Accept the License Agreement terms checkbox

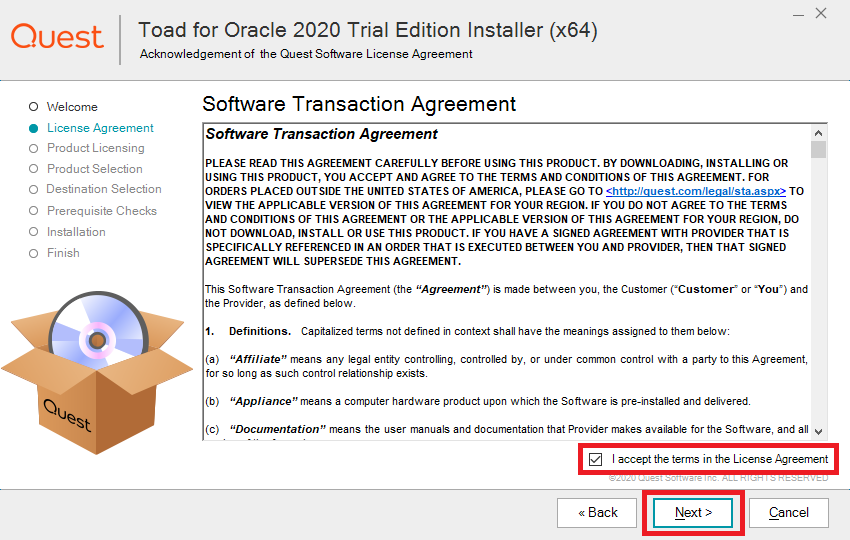595,459
